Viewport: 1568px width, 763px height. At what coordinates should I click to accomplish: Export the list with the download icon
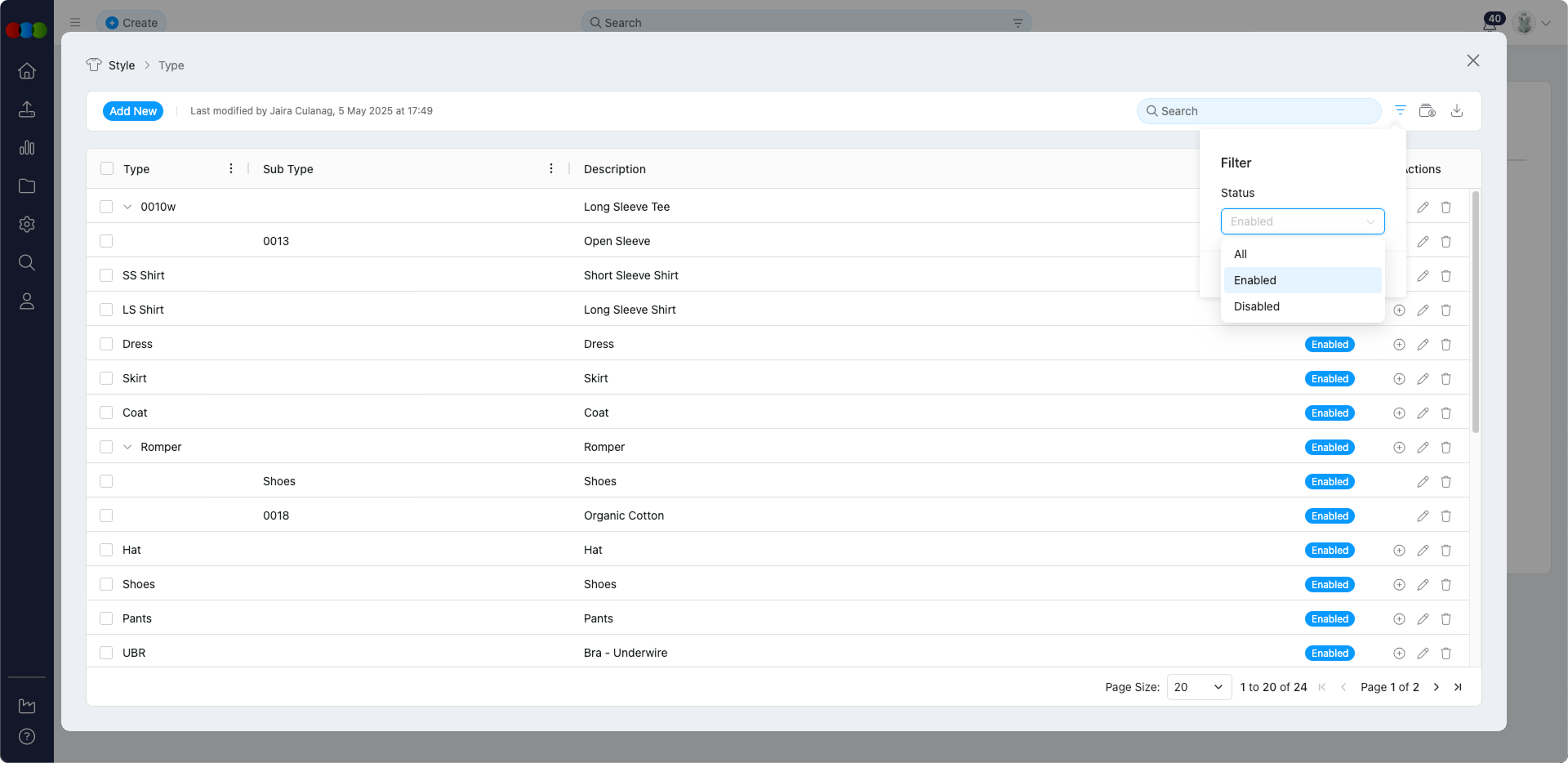(x=1458, y=110)
